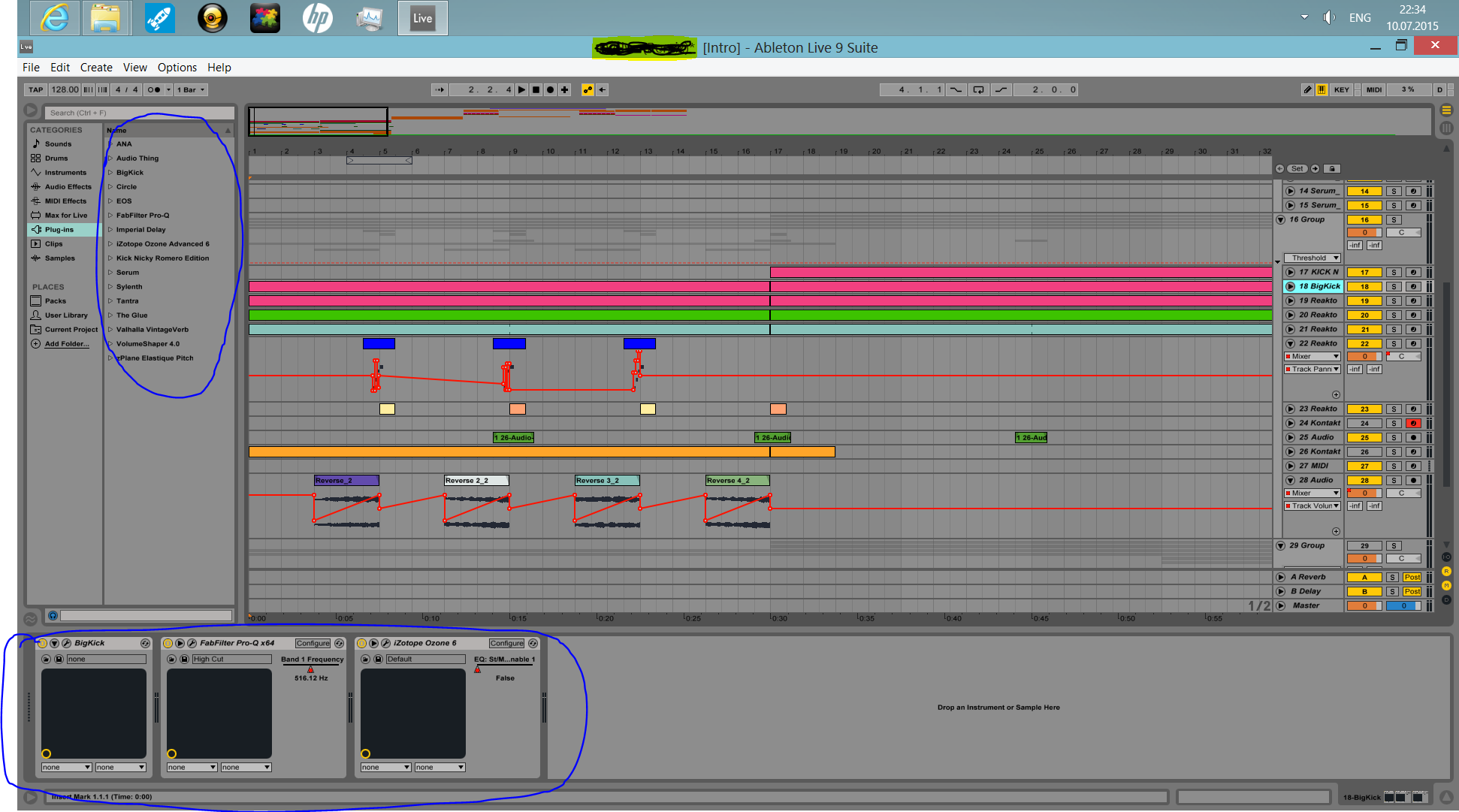Screen dimensions: 1459x812
Task: Toggle the Follow button in the transport
Action: pyautogui.click(x=440, y=89)
